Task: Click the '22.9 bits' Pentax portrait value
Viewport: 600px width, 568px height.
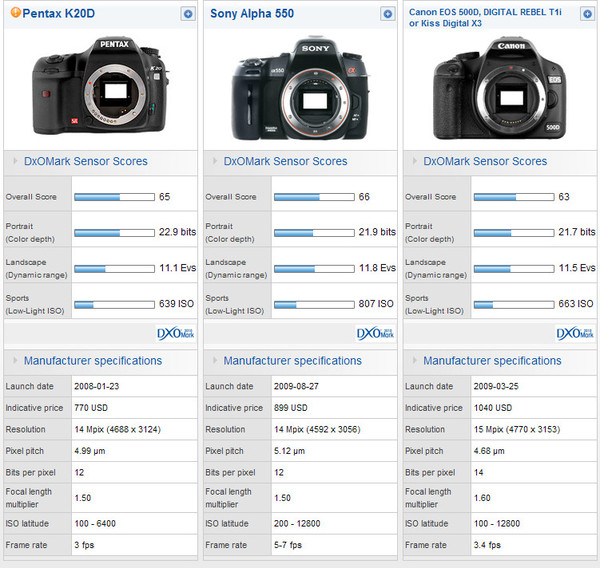Action: (177, 232)
